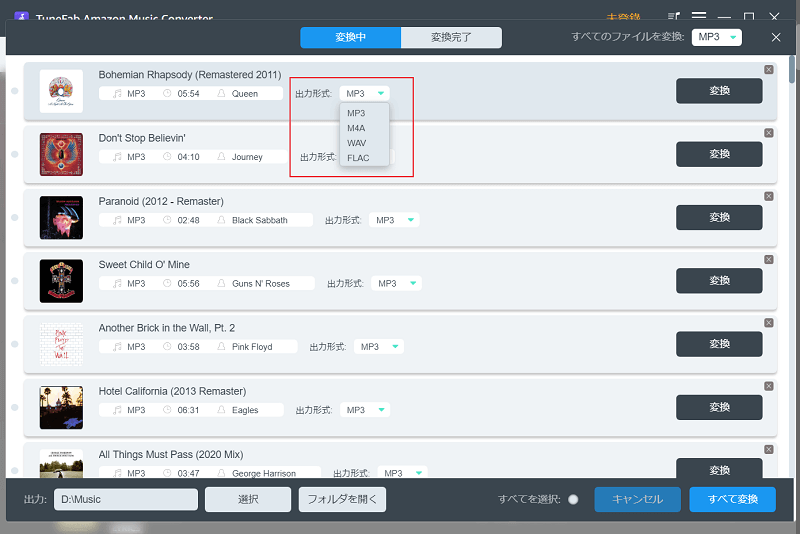Viewport: 800px width, 534px height.
Task: Convert the Hotel California track
Action: 719,407
